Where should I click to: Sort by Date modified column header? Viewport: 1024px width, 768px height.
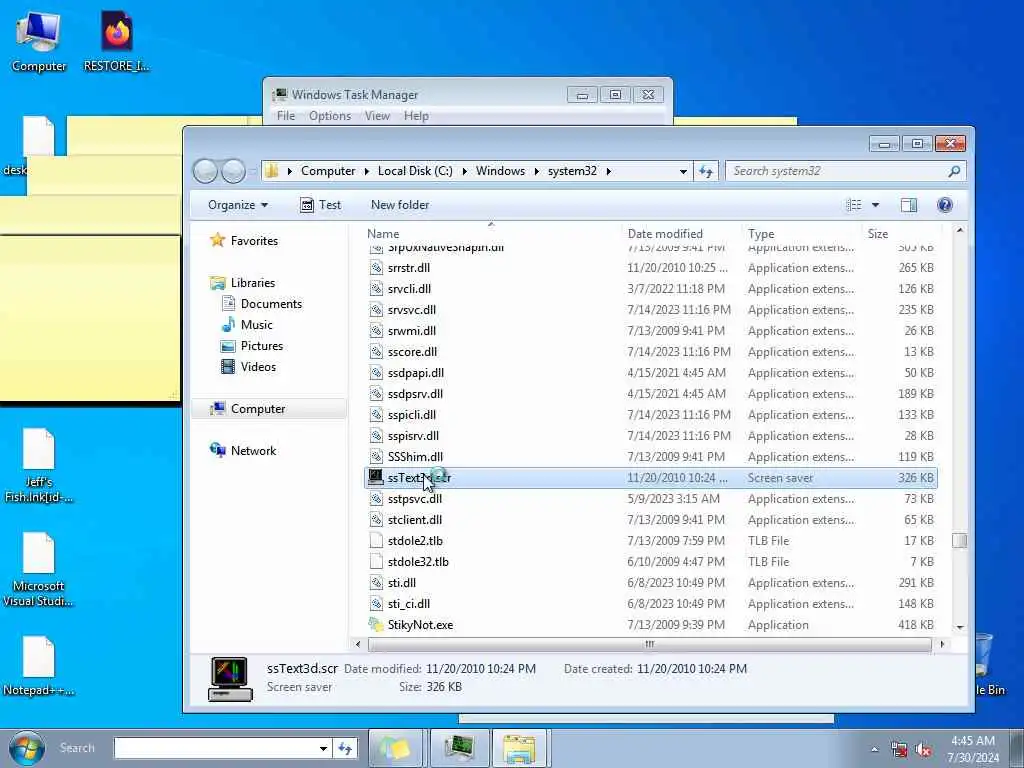tap(682, 234)
